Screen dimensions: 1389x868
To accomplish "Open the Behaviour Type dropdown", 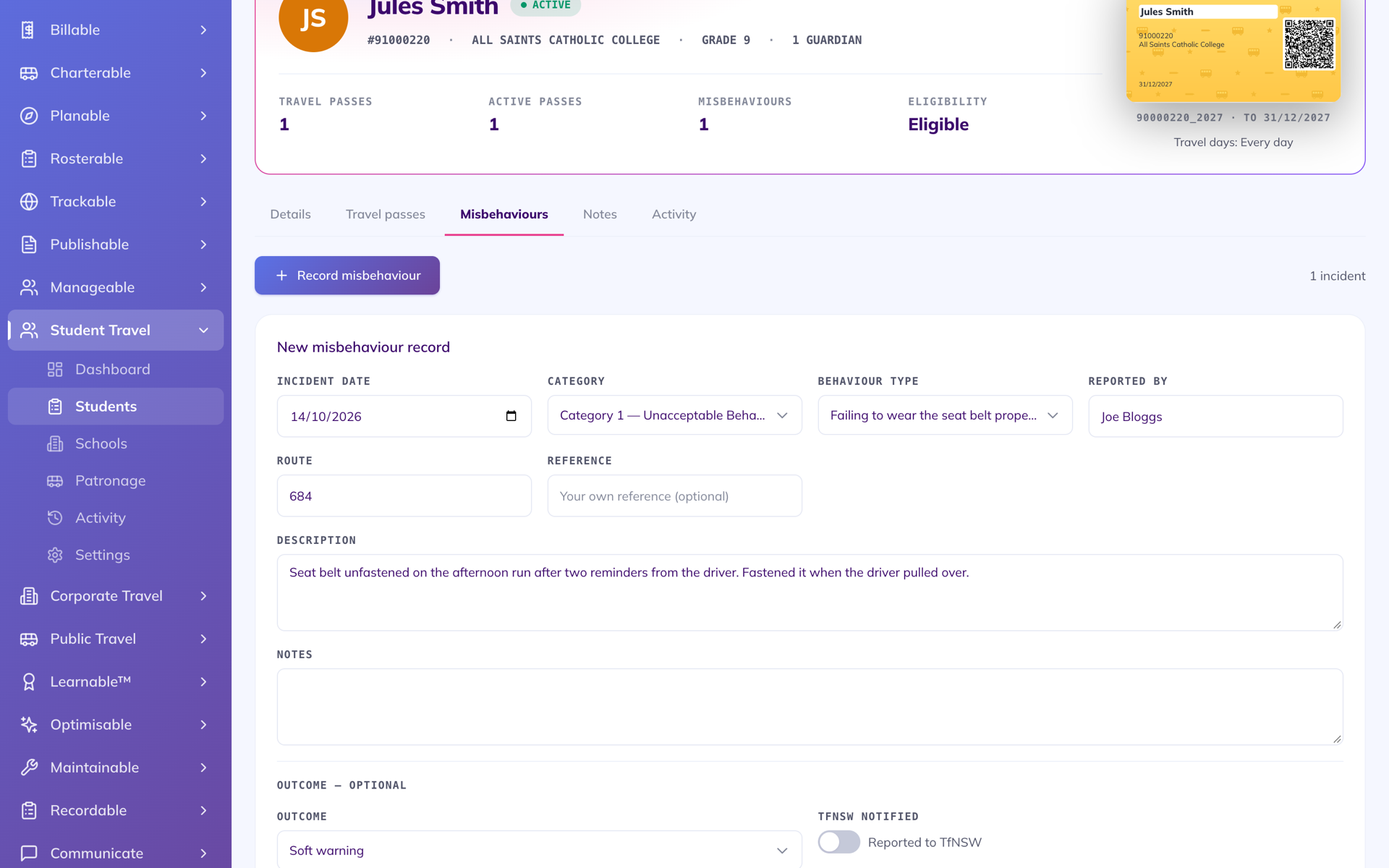I will (x=945, y=415).
